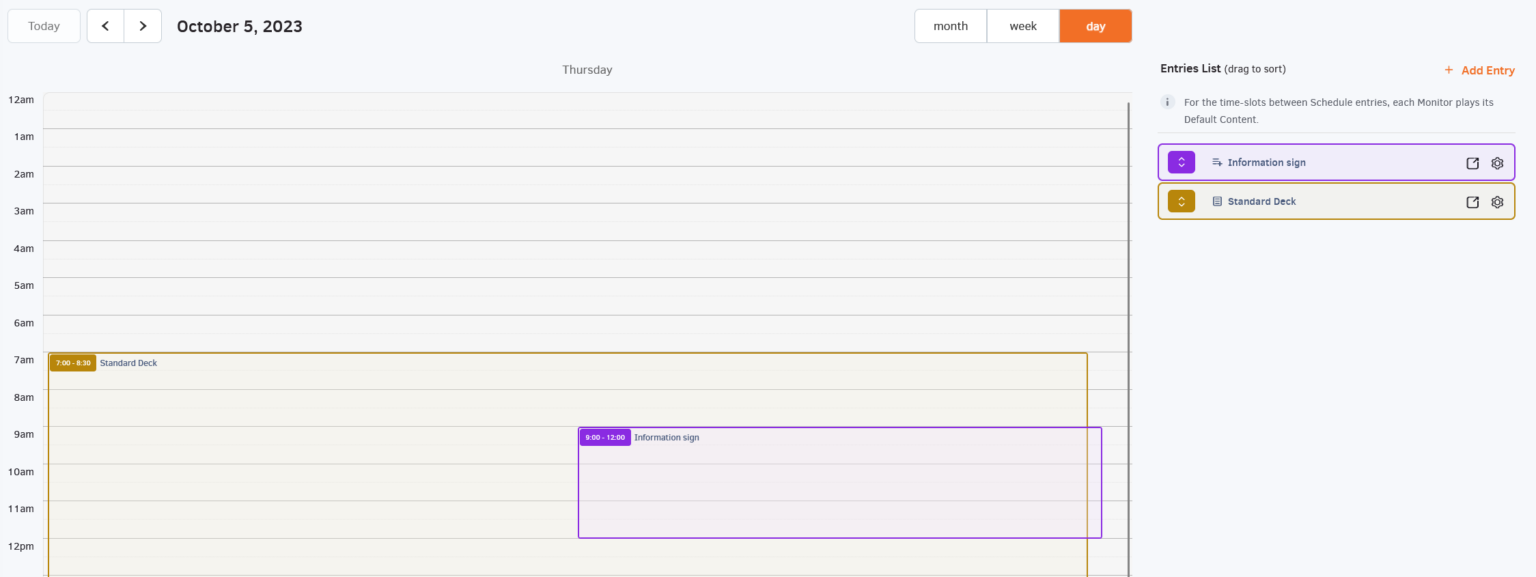Open settings gear for Information sign entry
The height and width of the screenshot is (577, 1536).
(1497, 162)
